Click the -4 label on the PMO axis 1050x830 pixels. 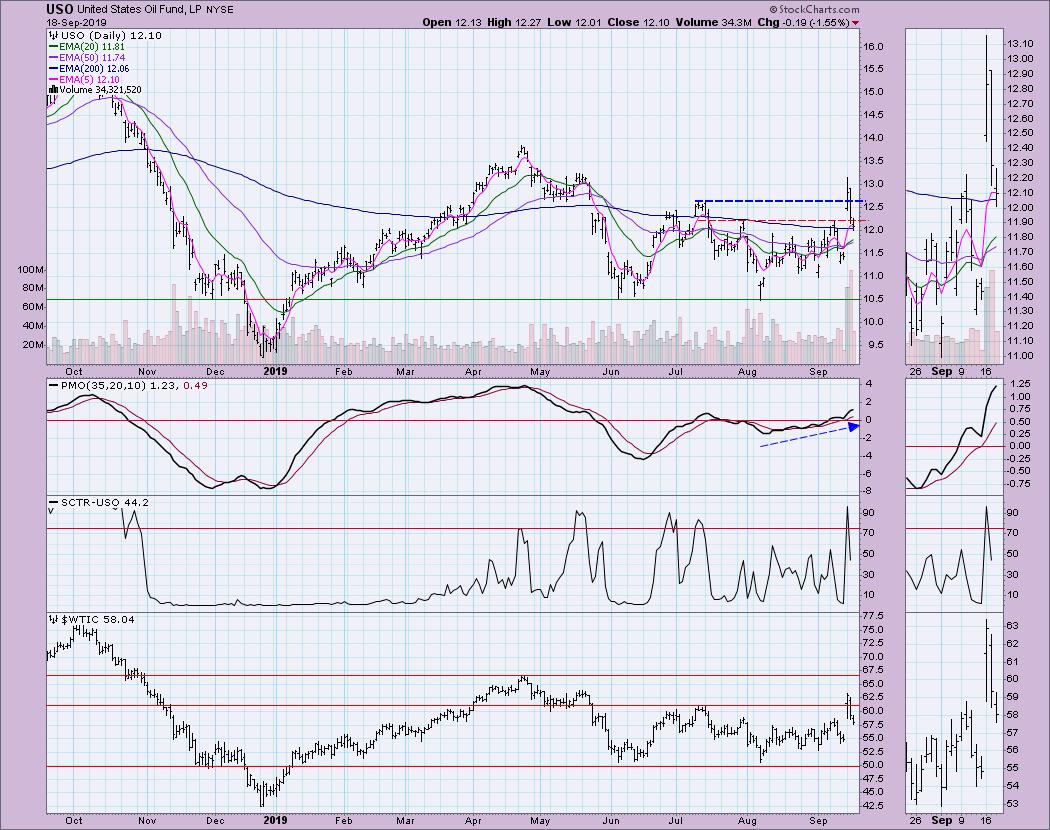coord(869,456)
